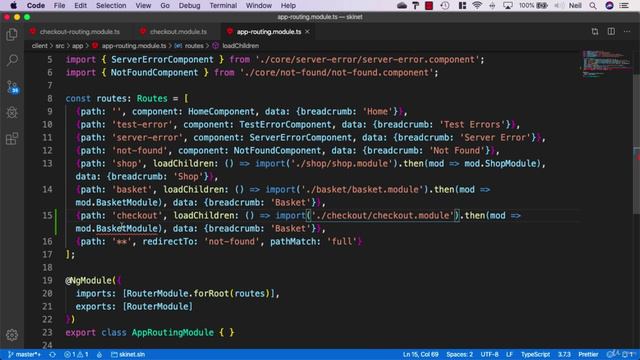Open the Help menu
The image size is (640, 360).
tap(288, 5)
